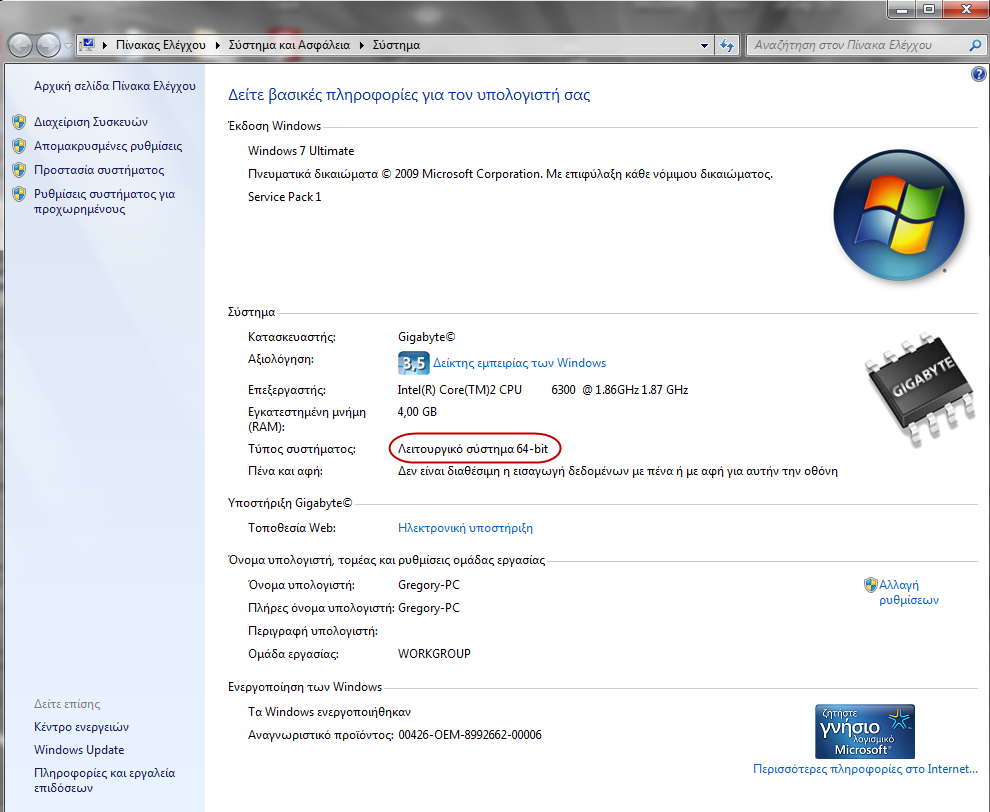
Task: Click the Gregory-PC computer name value
Action: 429,585
